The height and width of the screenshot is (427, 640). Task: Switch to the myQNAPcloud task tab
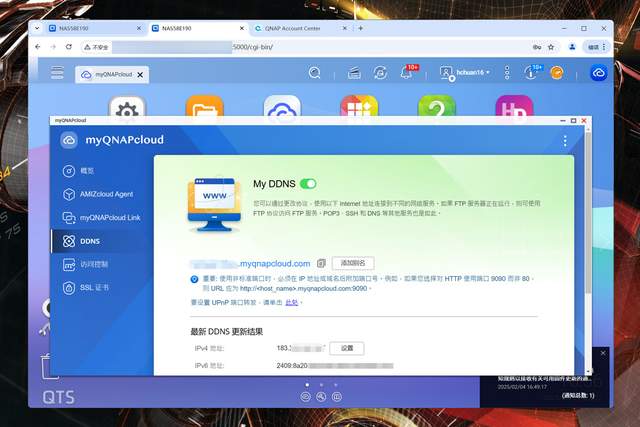click(x=107, y=75)
